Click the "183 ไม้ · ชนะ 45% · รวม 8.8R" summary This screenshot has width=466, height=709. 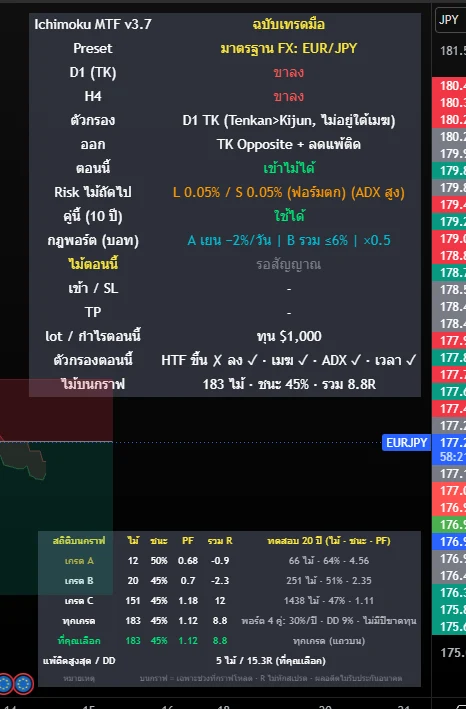(288, 384)
